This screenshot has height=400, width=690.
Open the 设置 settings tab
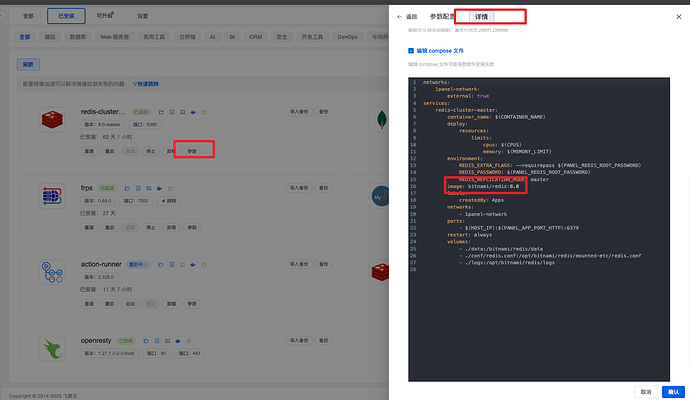(x=143, y=17)
